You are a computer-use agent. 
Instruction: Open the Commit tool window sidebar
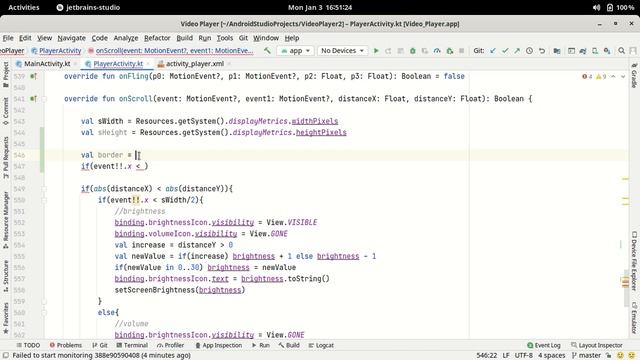tap(6, 110)
